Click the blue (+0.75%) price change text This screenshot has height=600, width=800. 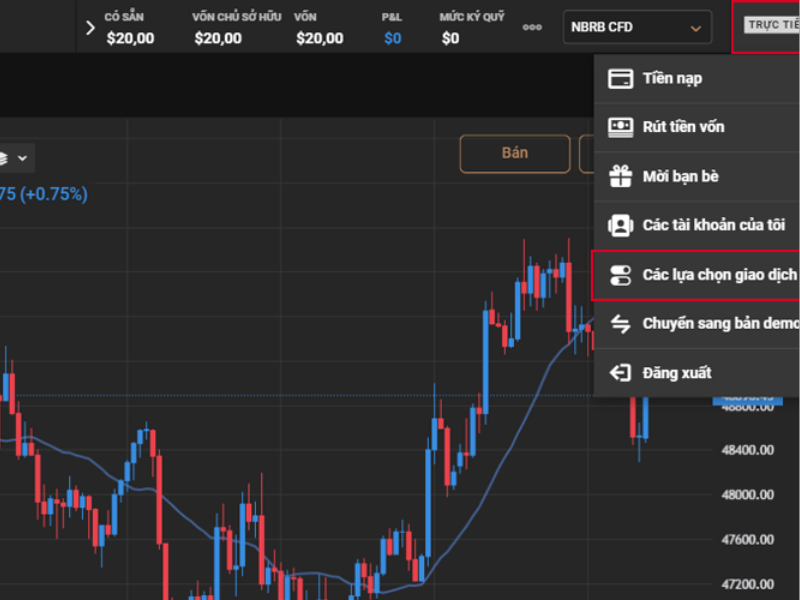click(50, 194)
